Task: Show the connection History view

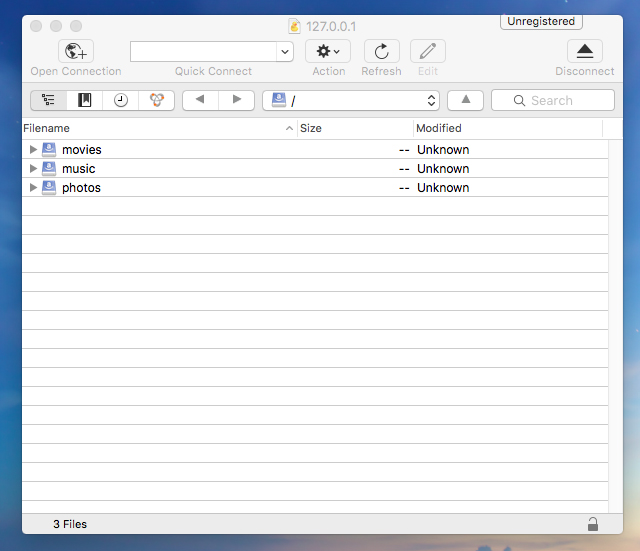Action: (121, 100)
